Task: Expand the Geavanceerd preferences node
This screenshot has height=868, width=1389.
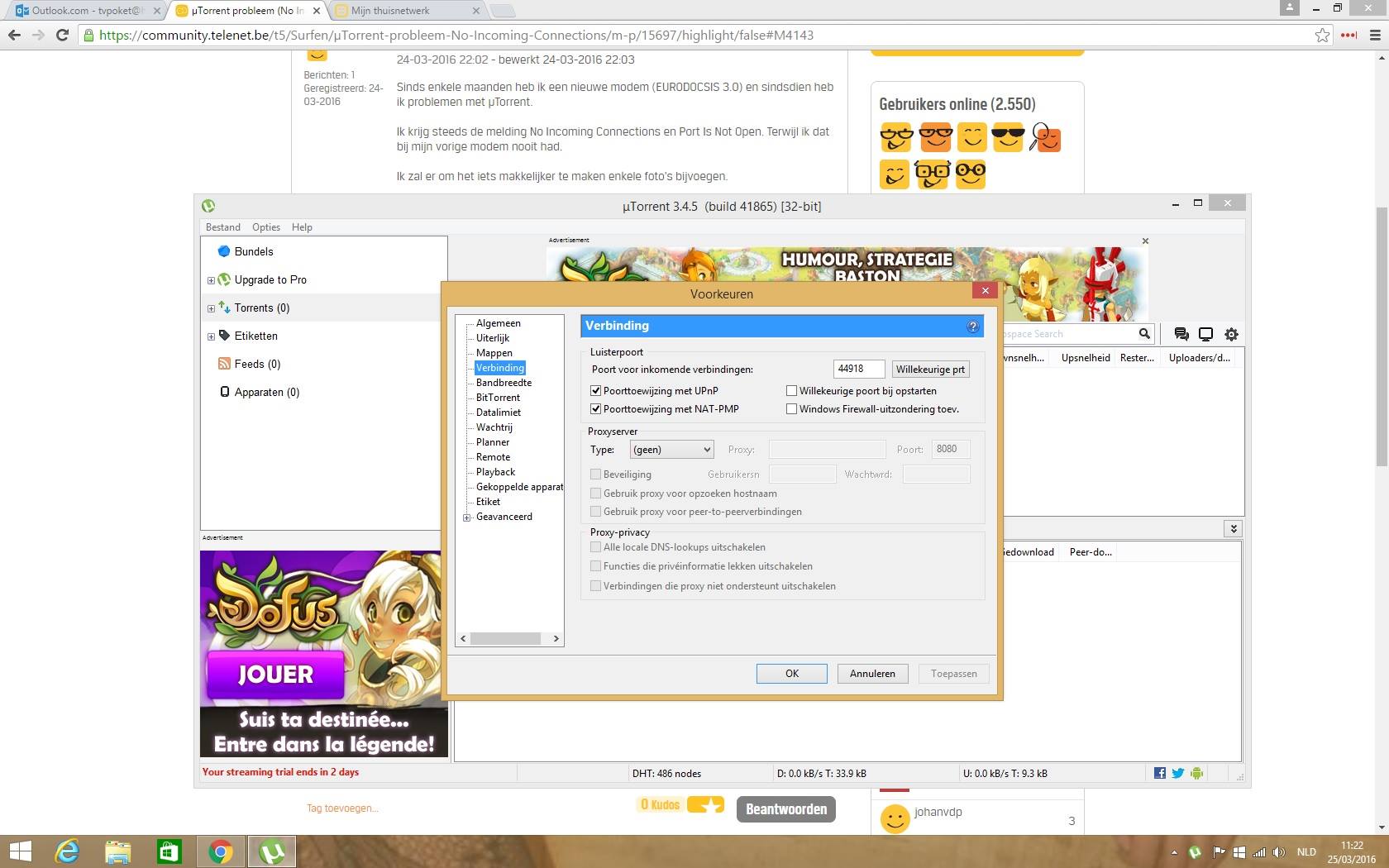Action: (467, 517)
